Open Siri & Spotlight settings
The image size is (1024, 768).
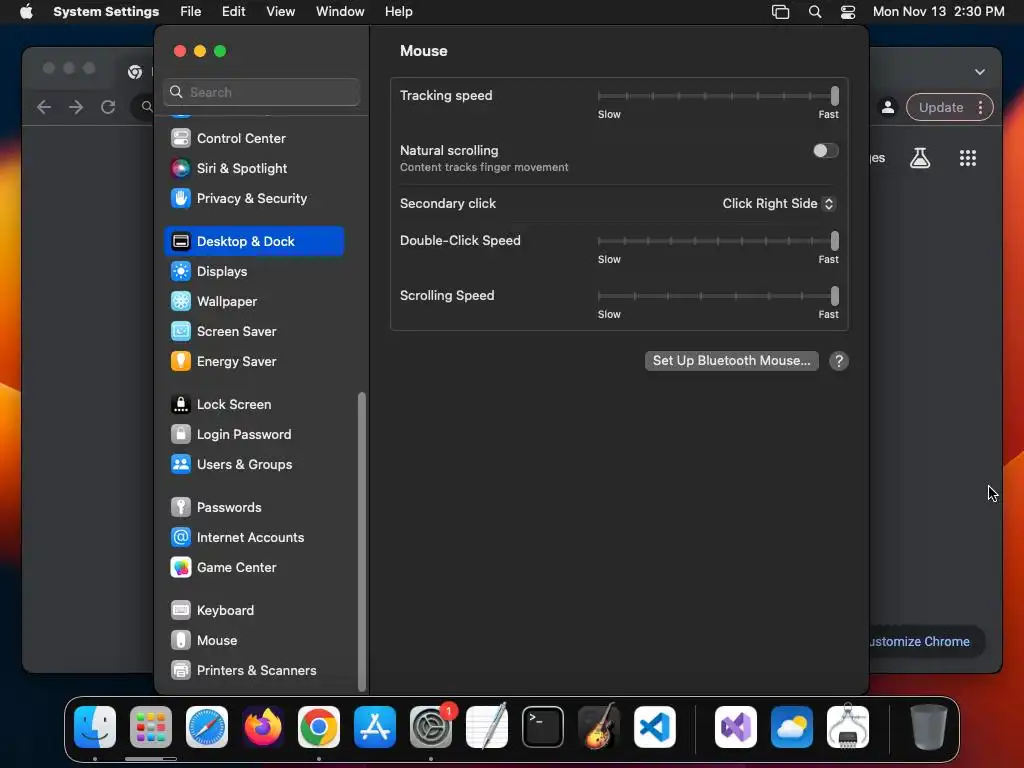pos(254,168)
